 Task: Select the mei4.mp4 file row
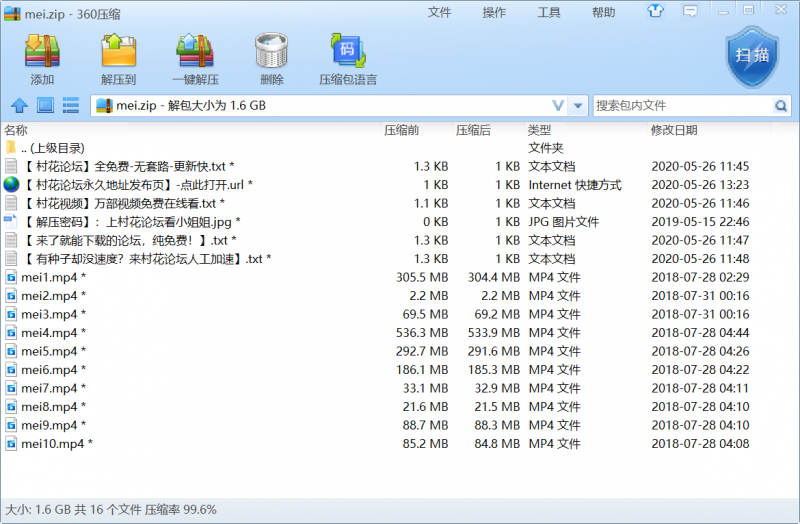coord(50,333)
